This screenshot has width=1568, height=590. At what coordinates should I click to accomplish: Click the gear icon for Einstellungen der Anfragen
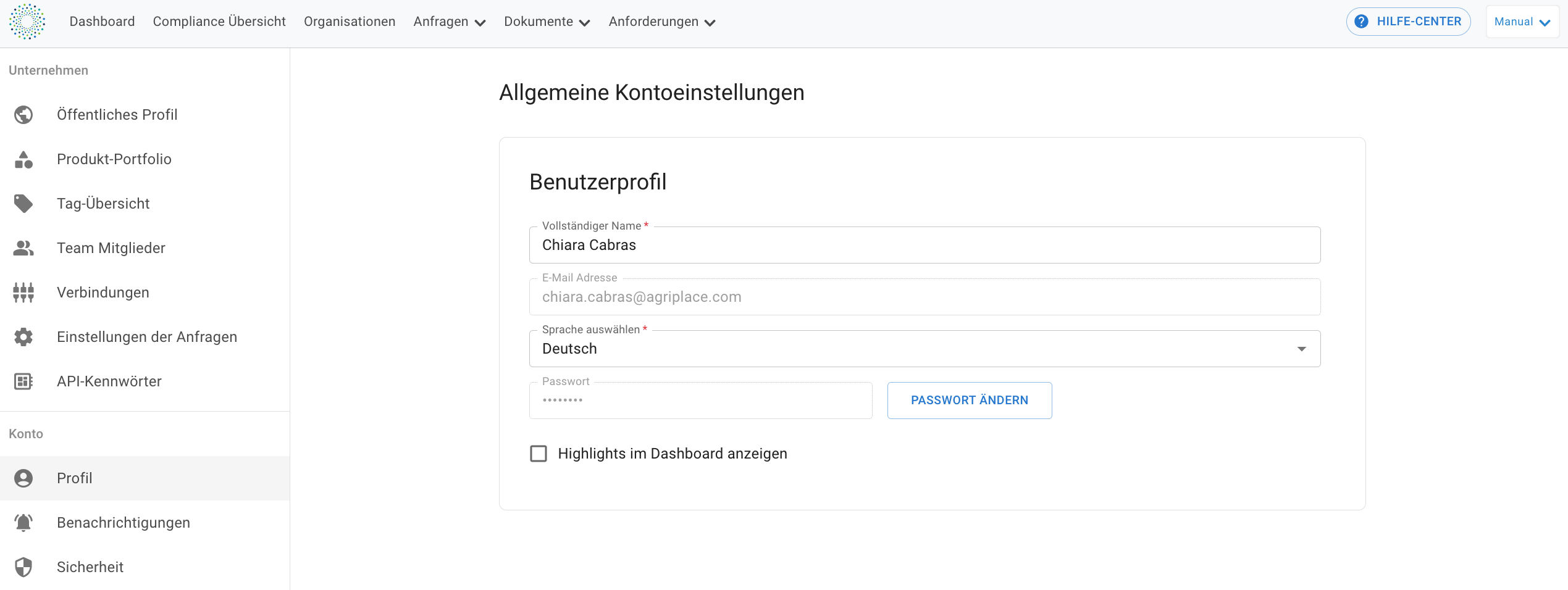(23, 337)
